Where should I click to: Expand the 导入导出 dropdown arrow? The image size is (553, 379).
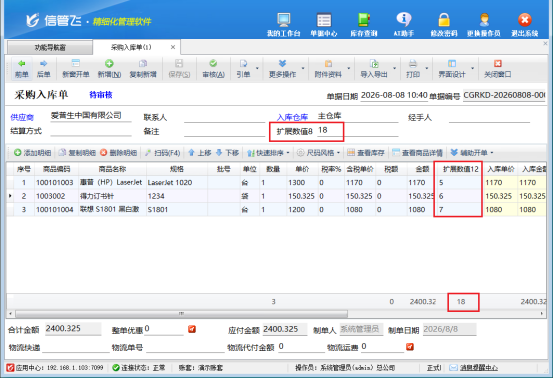click(394, 68)
